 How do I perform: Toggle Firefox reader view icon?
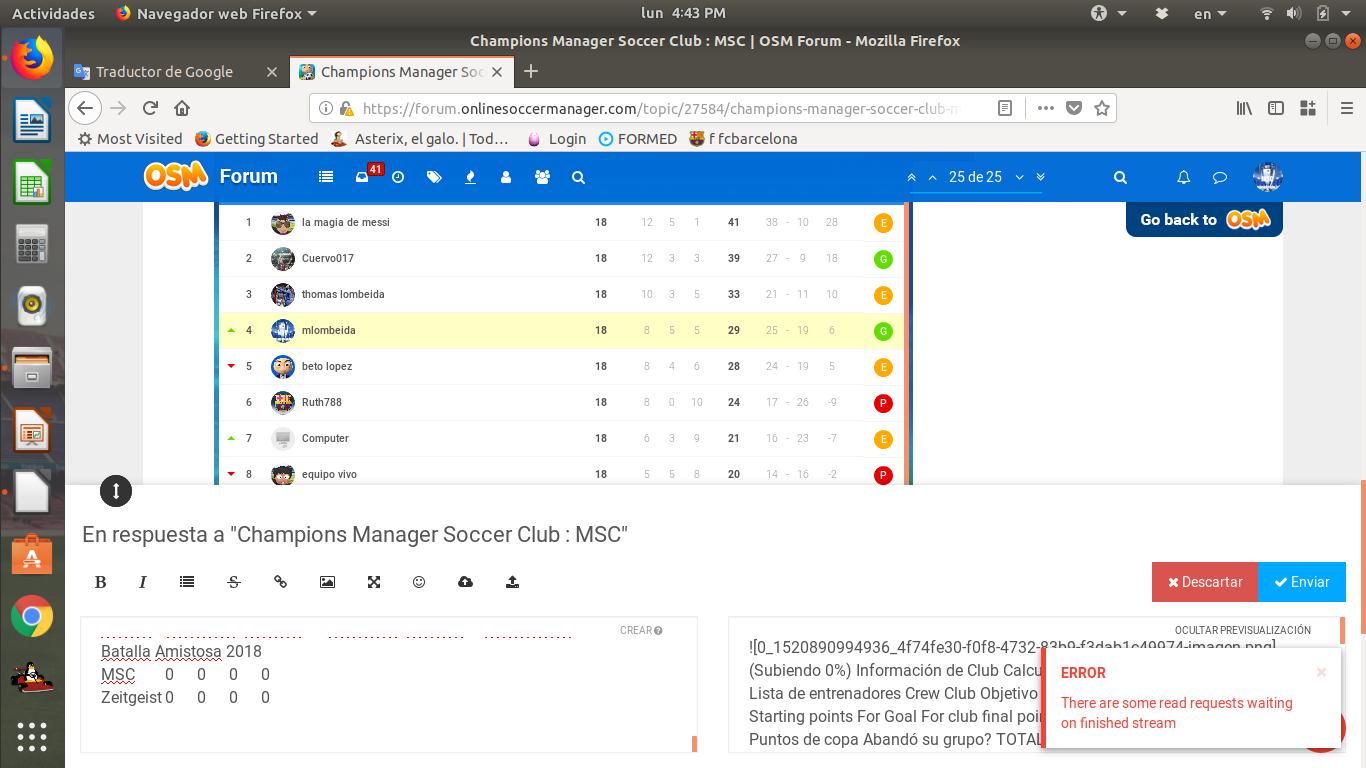[1005, 108]
